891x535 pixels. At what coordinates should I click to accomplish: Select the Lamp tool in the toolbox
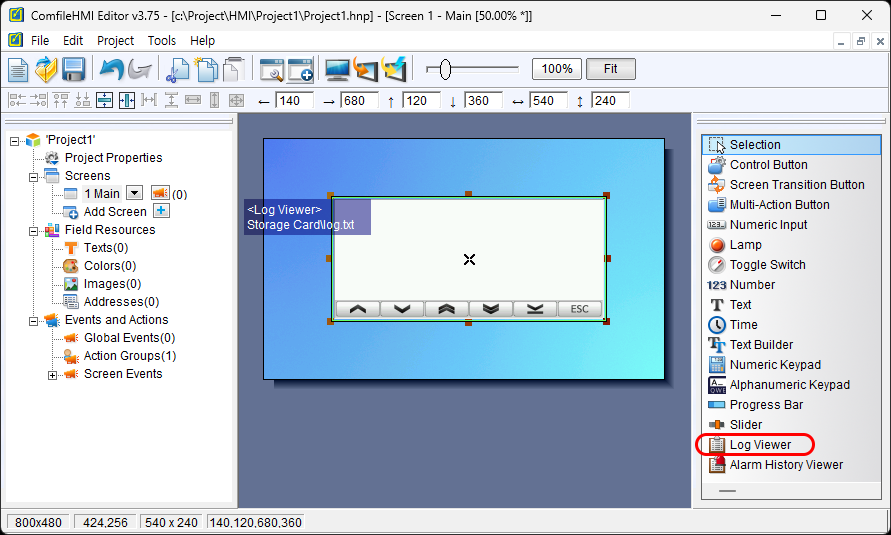tap(745, 245)
